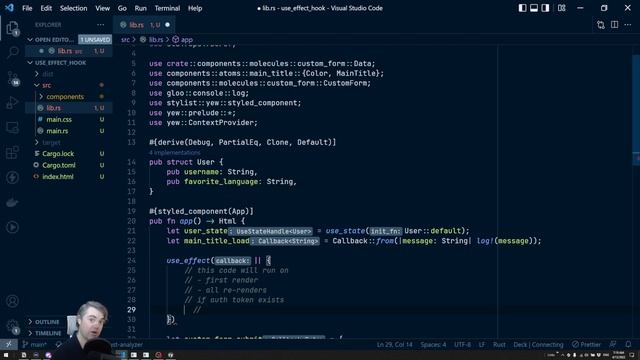The height and width of the screenshot is (360, 640).
Task: Split the editor right
Action: point(614,25)
